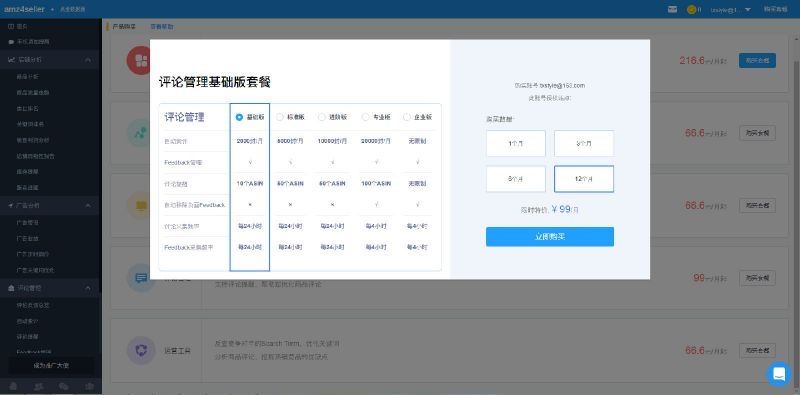Collapse the 店铺分析 sidebar section
The width and height of the screenshot is (800, 395).
click(88, 60)
